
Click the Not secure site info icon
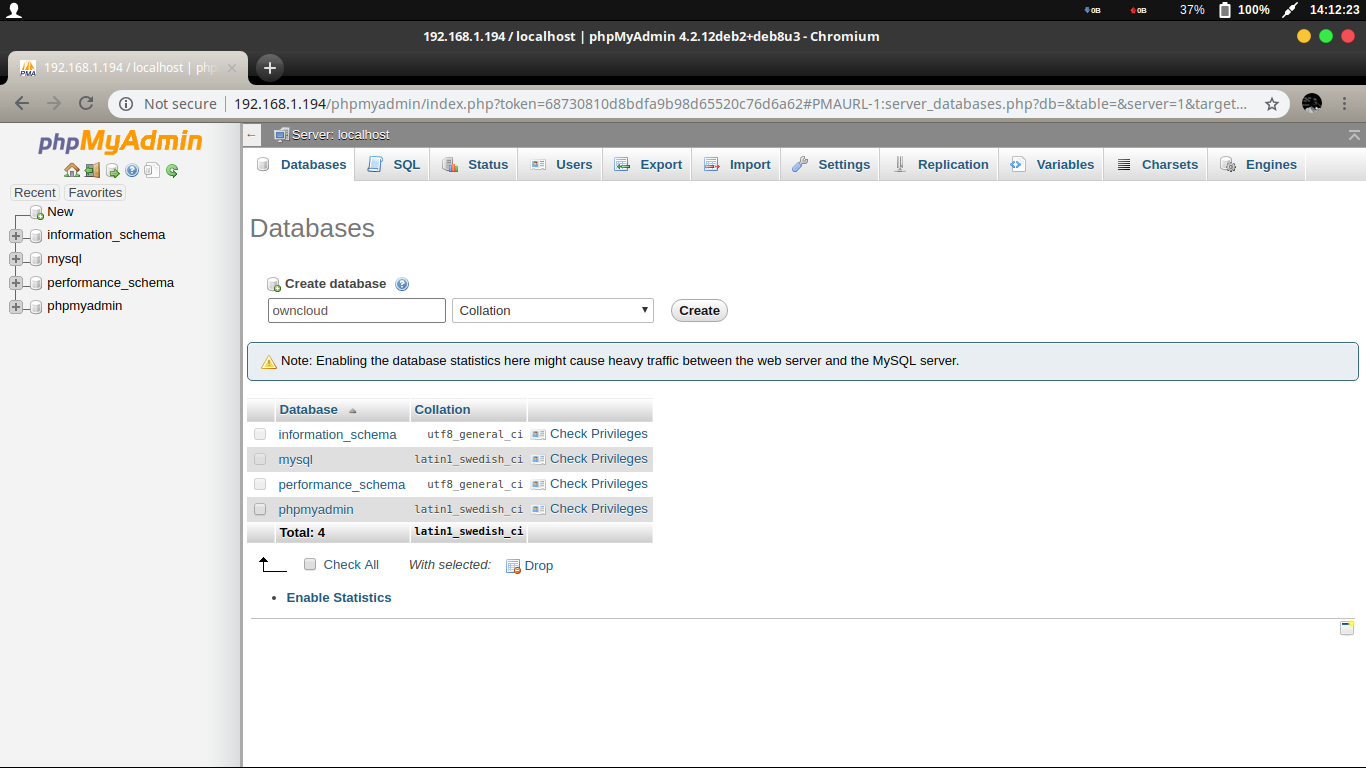(x=126, y=103)
